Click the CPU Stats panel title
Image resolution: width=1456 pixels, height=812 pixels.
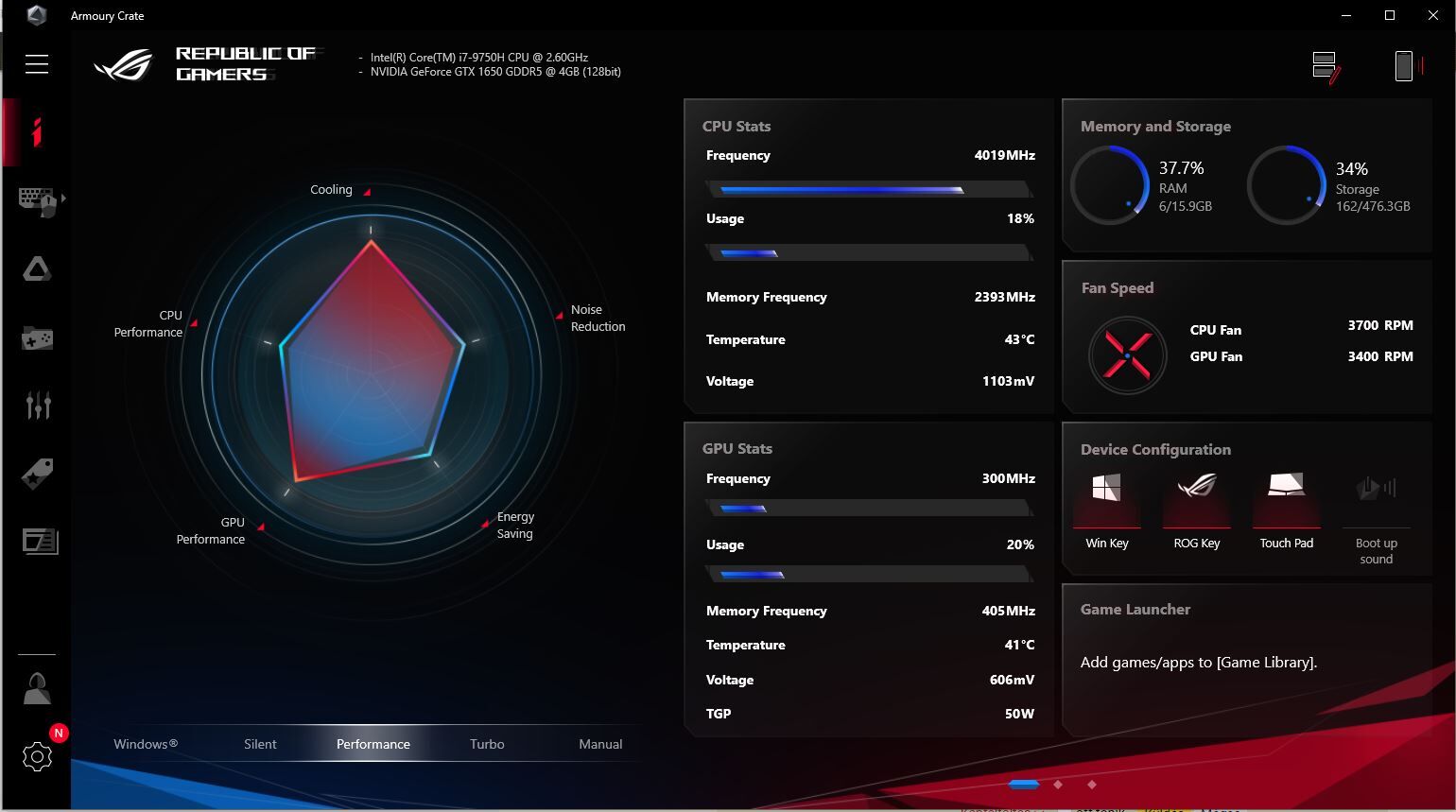[737, 127]
